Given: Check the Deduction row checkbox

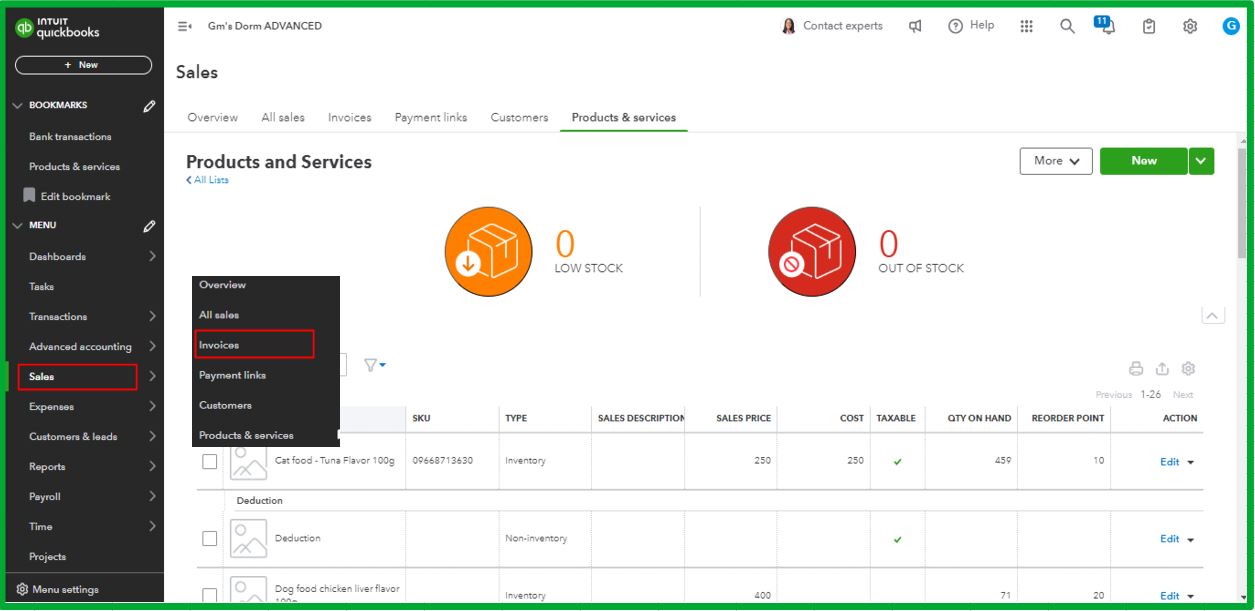Looking at the screenshot, I should pos(210,538).
